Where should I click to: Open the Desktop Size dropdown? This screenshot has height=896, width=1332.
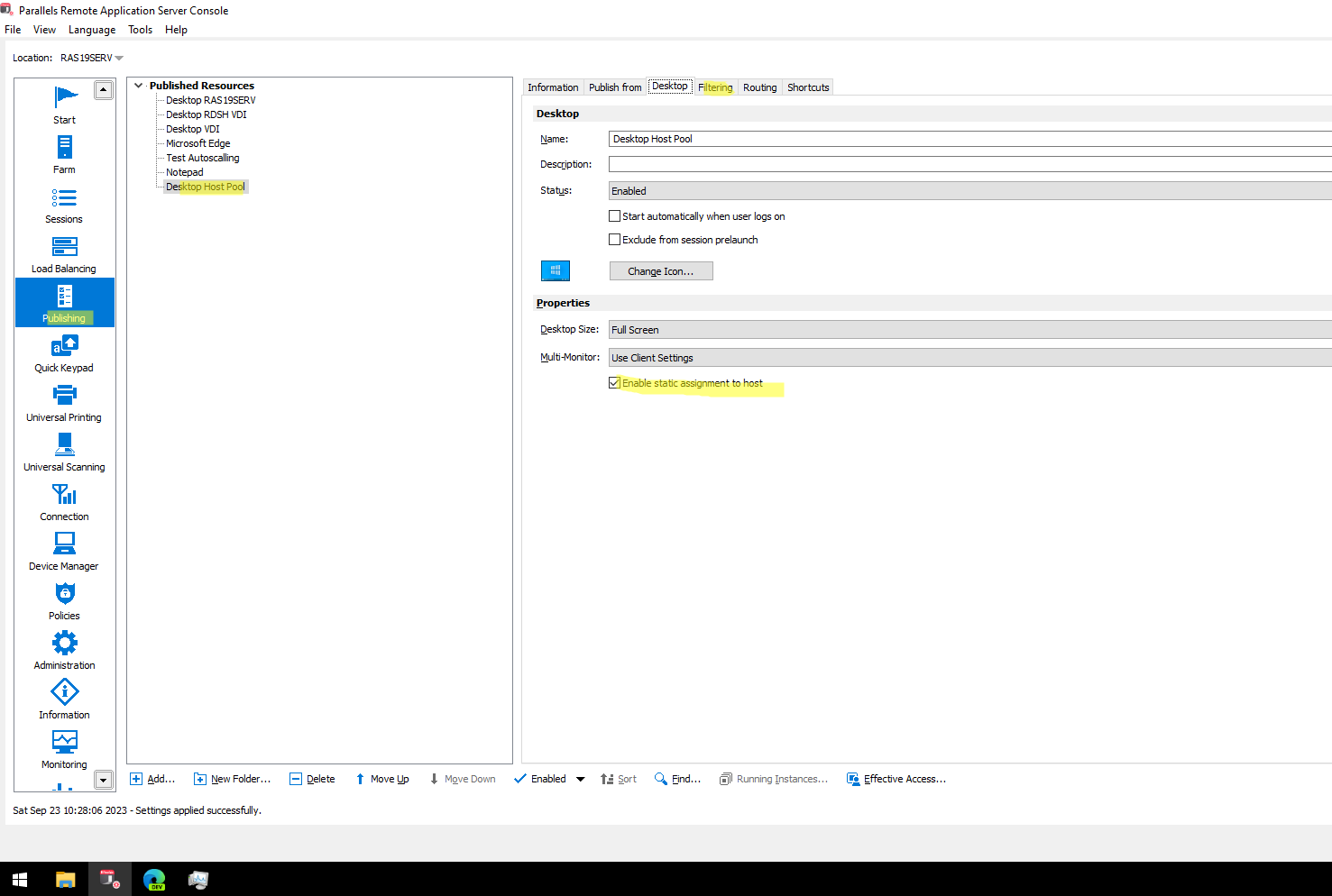(x=970, y=330)
